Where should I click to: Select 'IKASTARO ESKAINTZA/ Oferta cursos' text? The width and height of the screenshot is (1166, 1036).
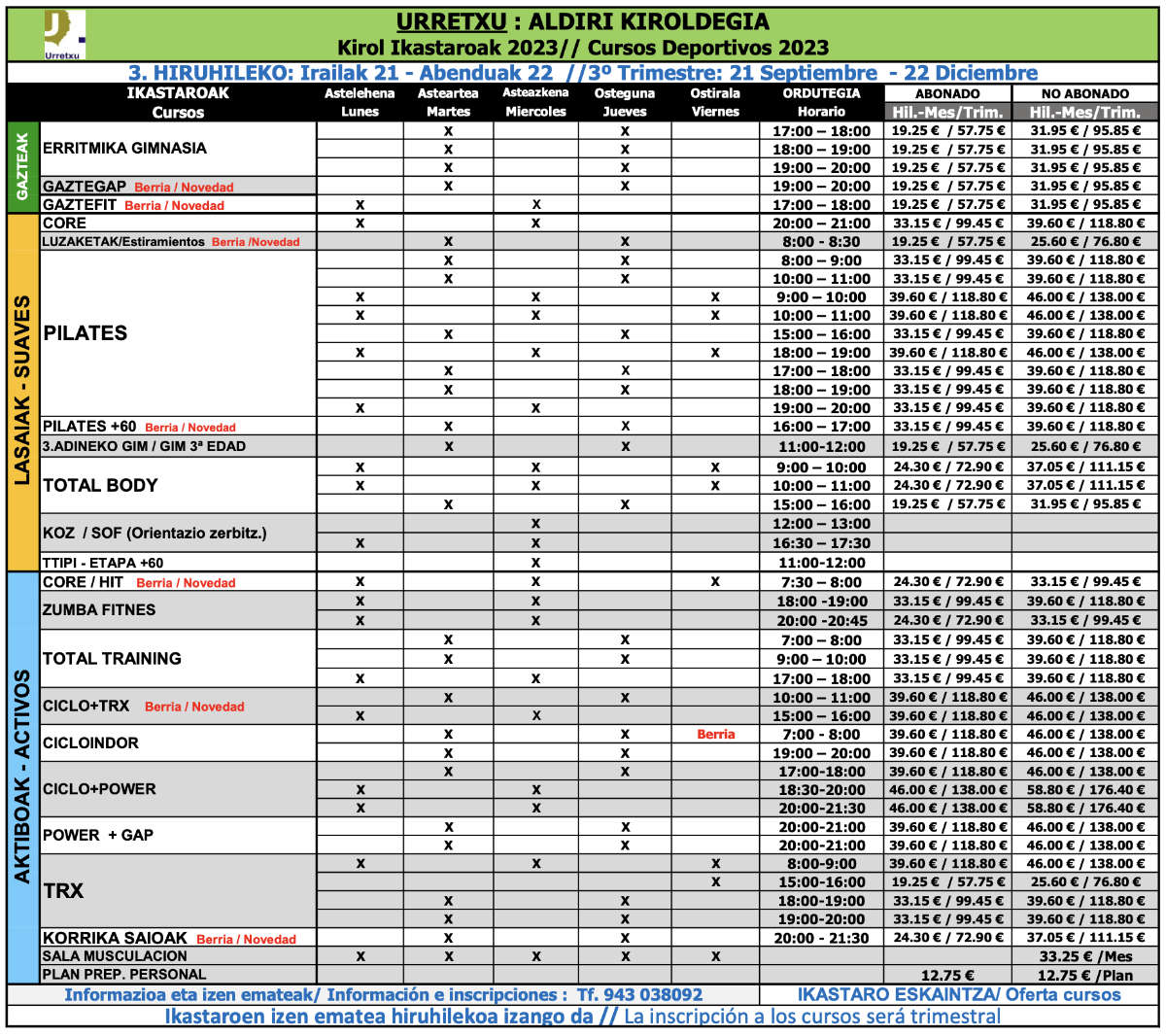[x=959, y=994]
